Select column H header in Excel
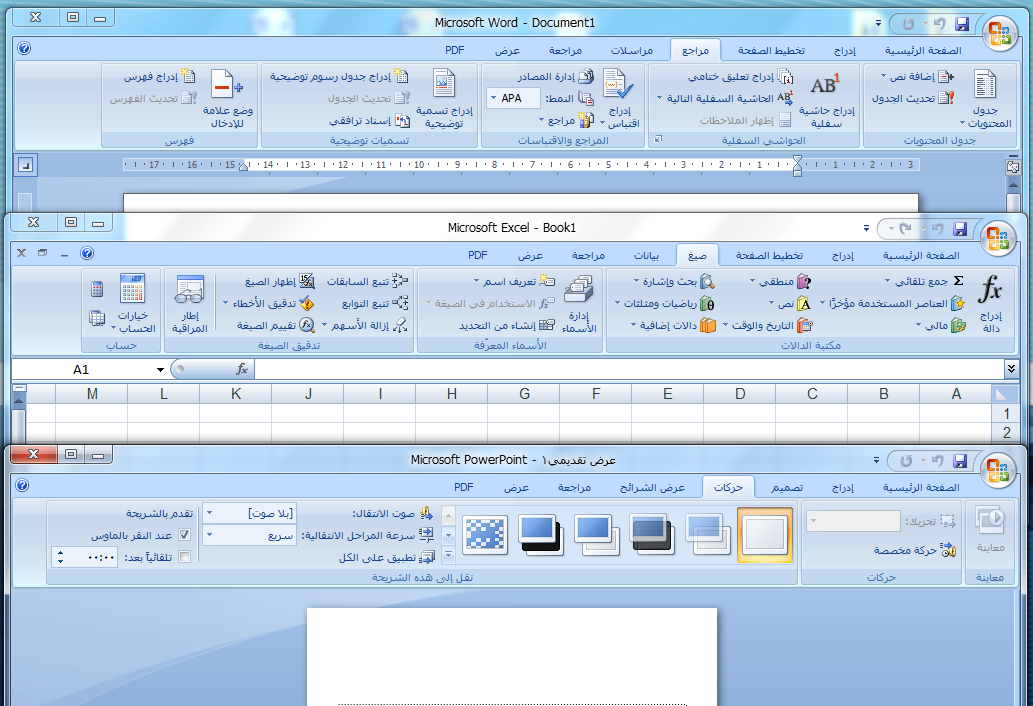 click(452, 394)
